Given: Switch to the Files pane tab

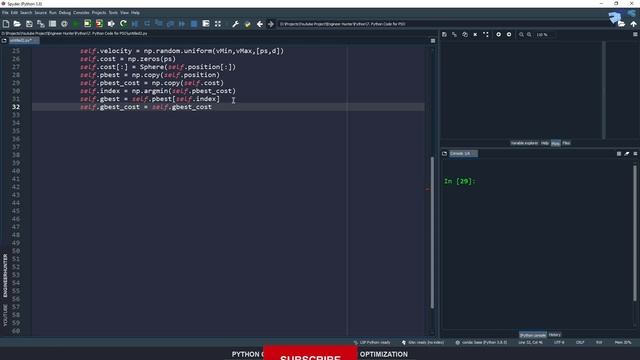Looking at the screenshot, I should tap(566, 143).
